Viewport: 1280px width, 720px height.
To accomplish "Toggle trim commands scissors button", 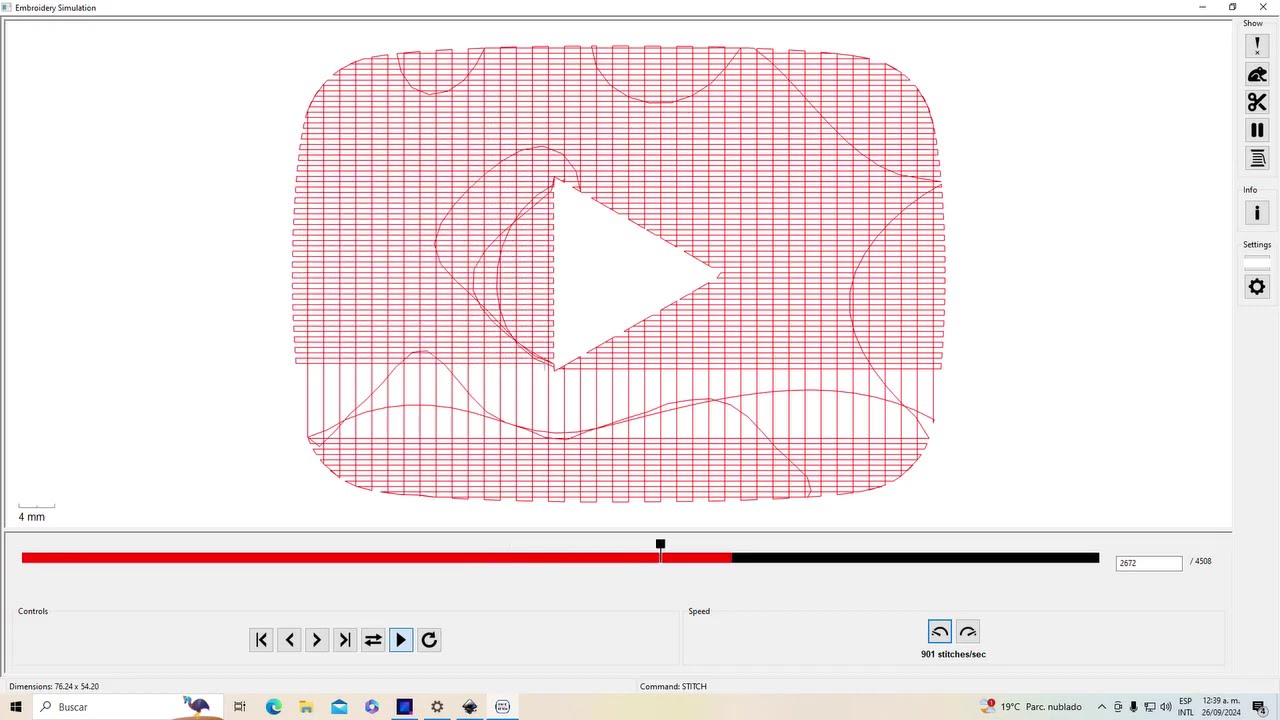I will [x=1257, y=102].
